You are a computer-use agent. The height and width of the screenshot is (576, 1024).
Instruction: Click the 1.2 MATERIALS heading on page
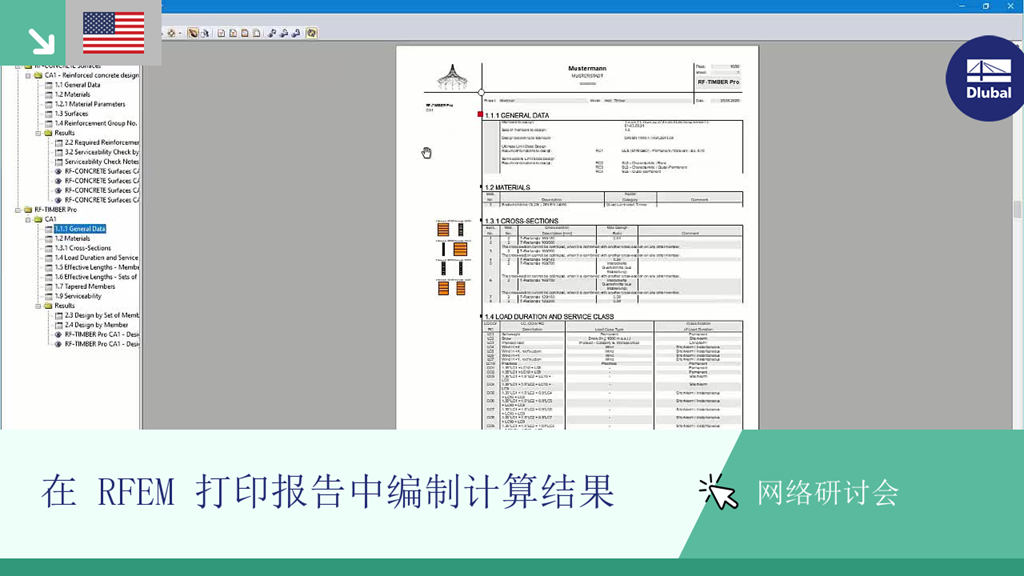(507, 187)
